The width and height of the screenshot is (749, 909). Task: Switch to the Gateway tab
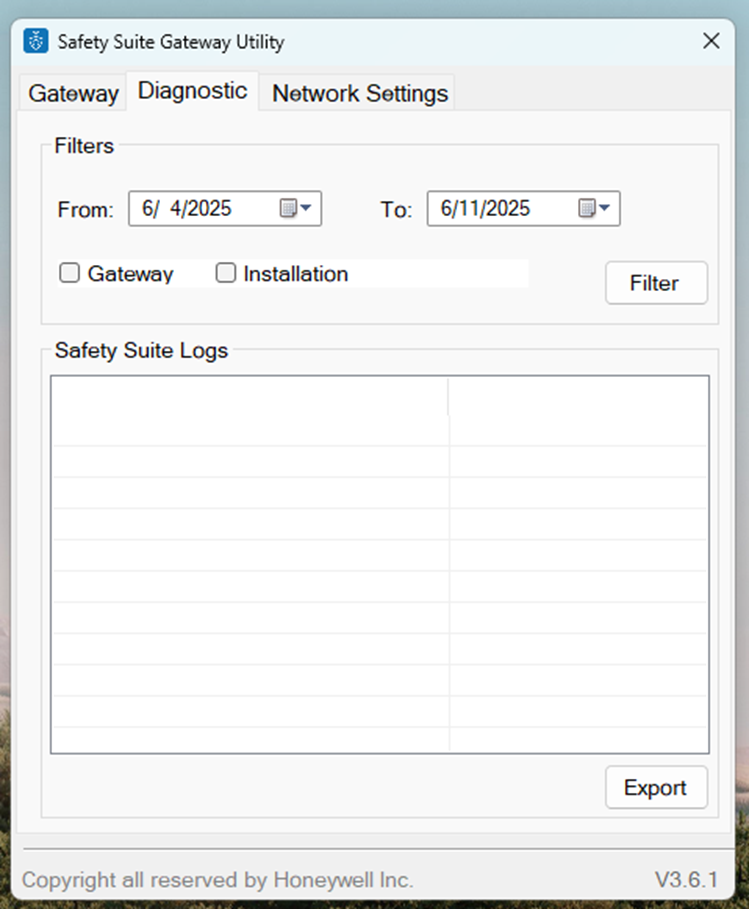click(x=73, y=93)
